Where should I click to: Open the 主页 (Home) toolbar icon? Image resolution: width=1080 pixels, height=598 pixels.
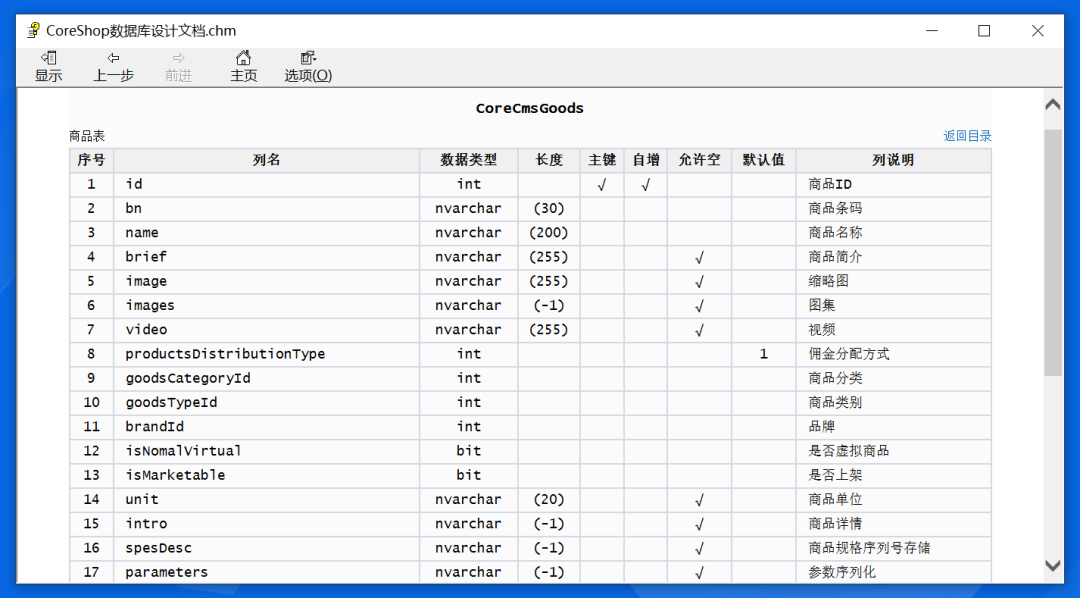243,66
